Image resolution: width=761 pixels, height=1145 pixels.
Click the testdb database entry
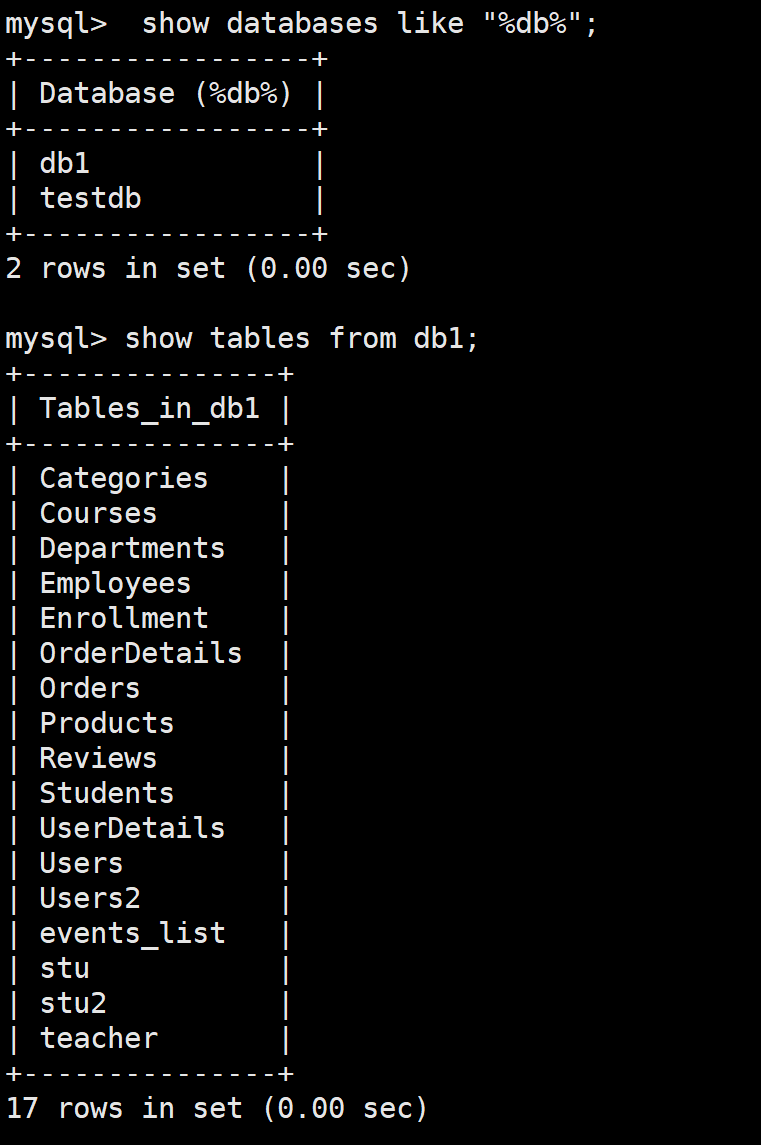[90, 199]
